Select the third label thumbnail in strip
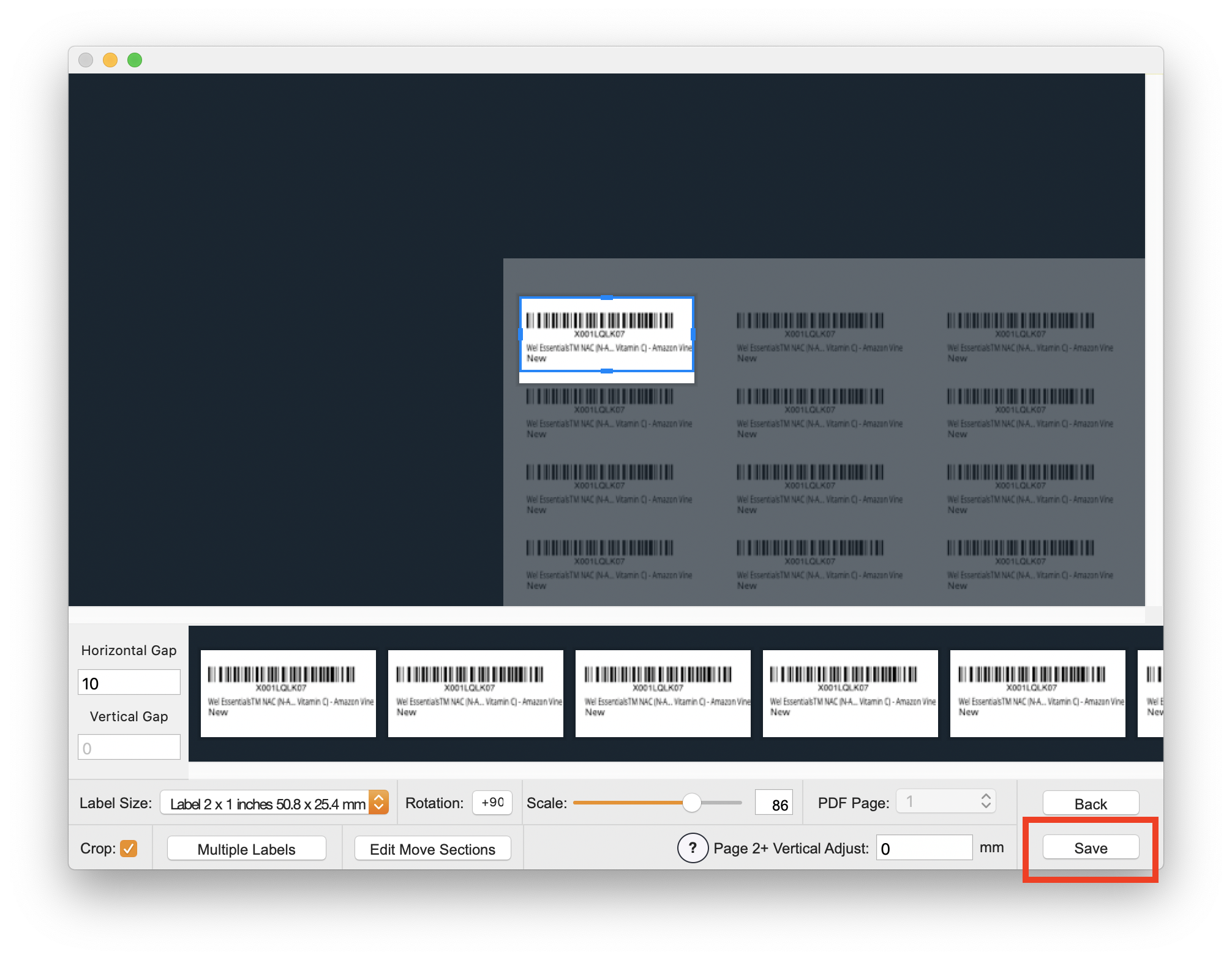 tap(663, 694)
